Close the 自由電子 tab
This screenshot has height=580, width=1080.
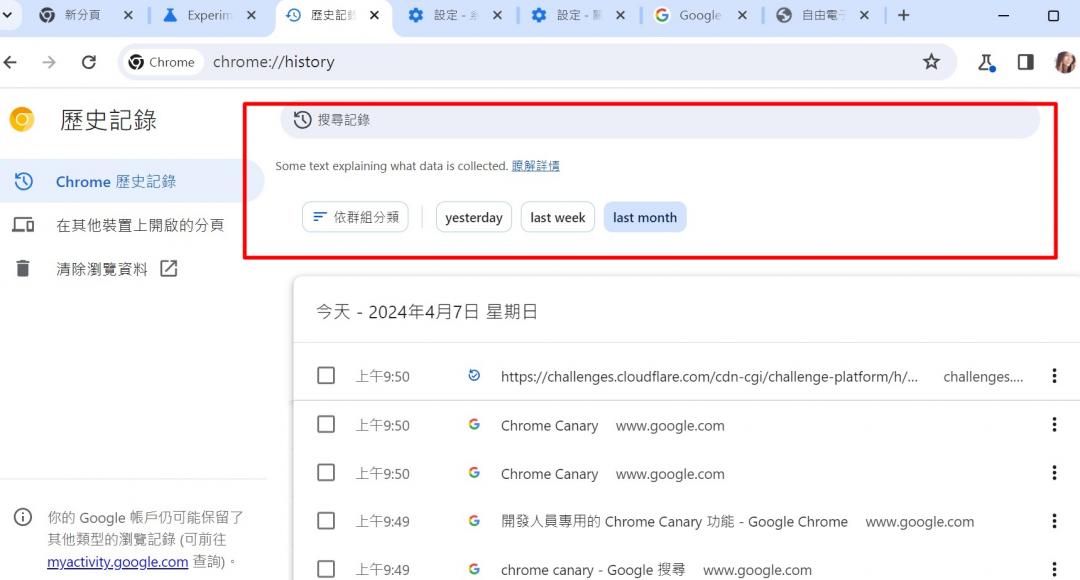[x=864, y=15]
